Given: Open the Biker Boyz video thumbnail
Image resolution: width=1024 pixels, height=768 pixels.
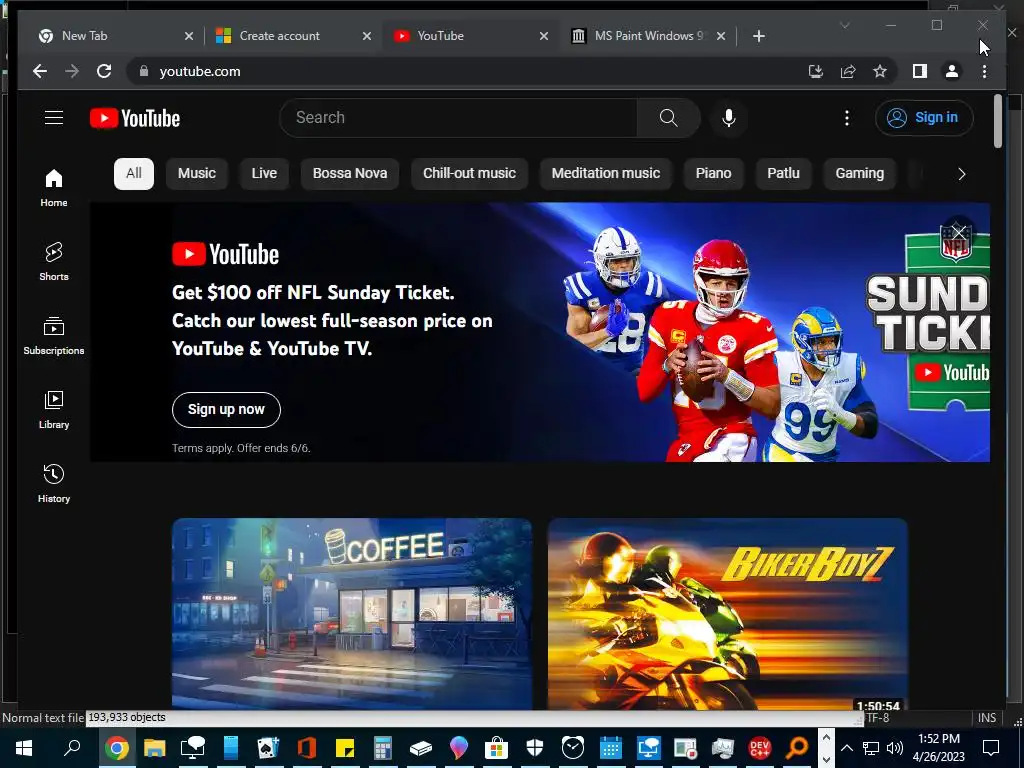Looking at the screenshot, I should click(728, 613).
